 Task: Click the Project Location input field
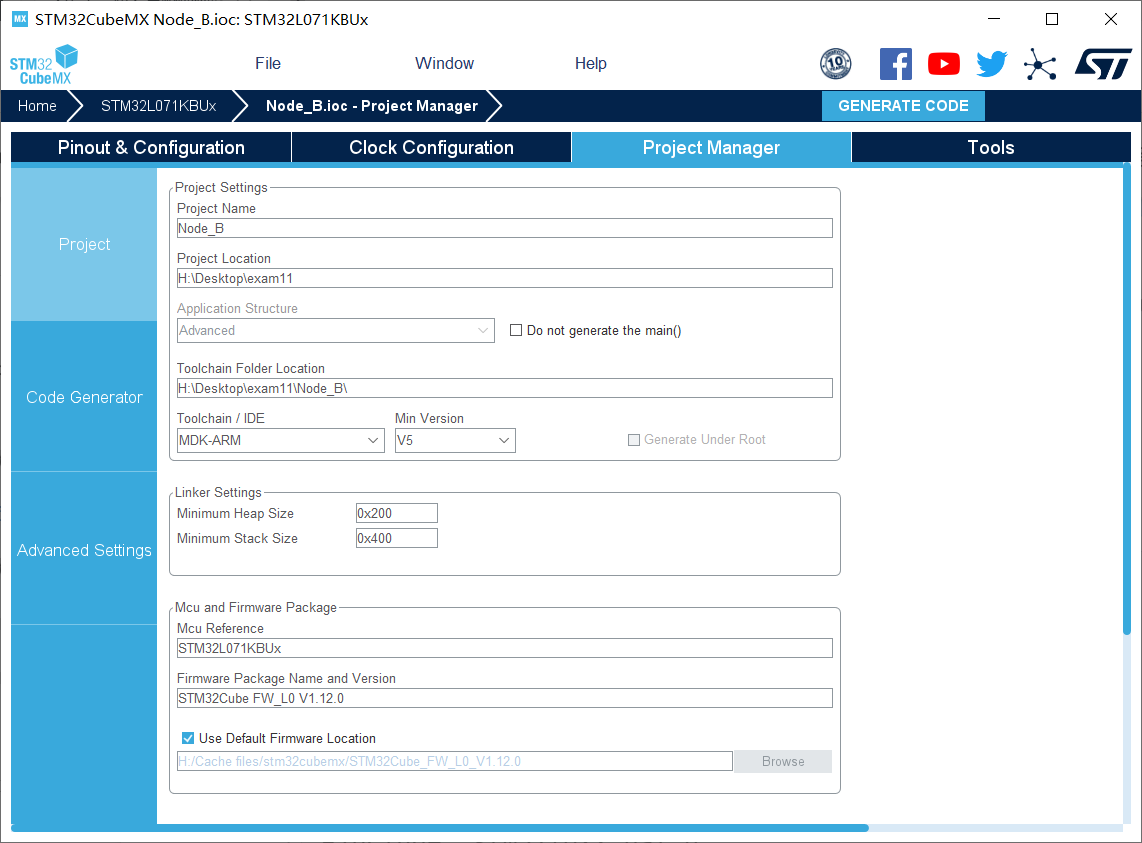[505, 278]
